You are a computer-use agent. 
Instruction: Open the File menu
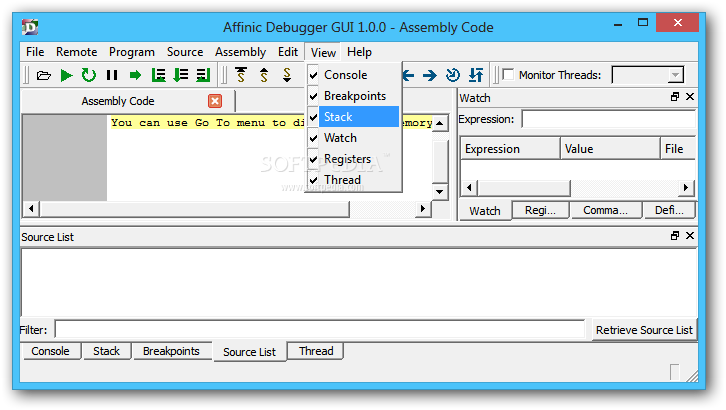tap(35, 52)
